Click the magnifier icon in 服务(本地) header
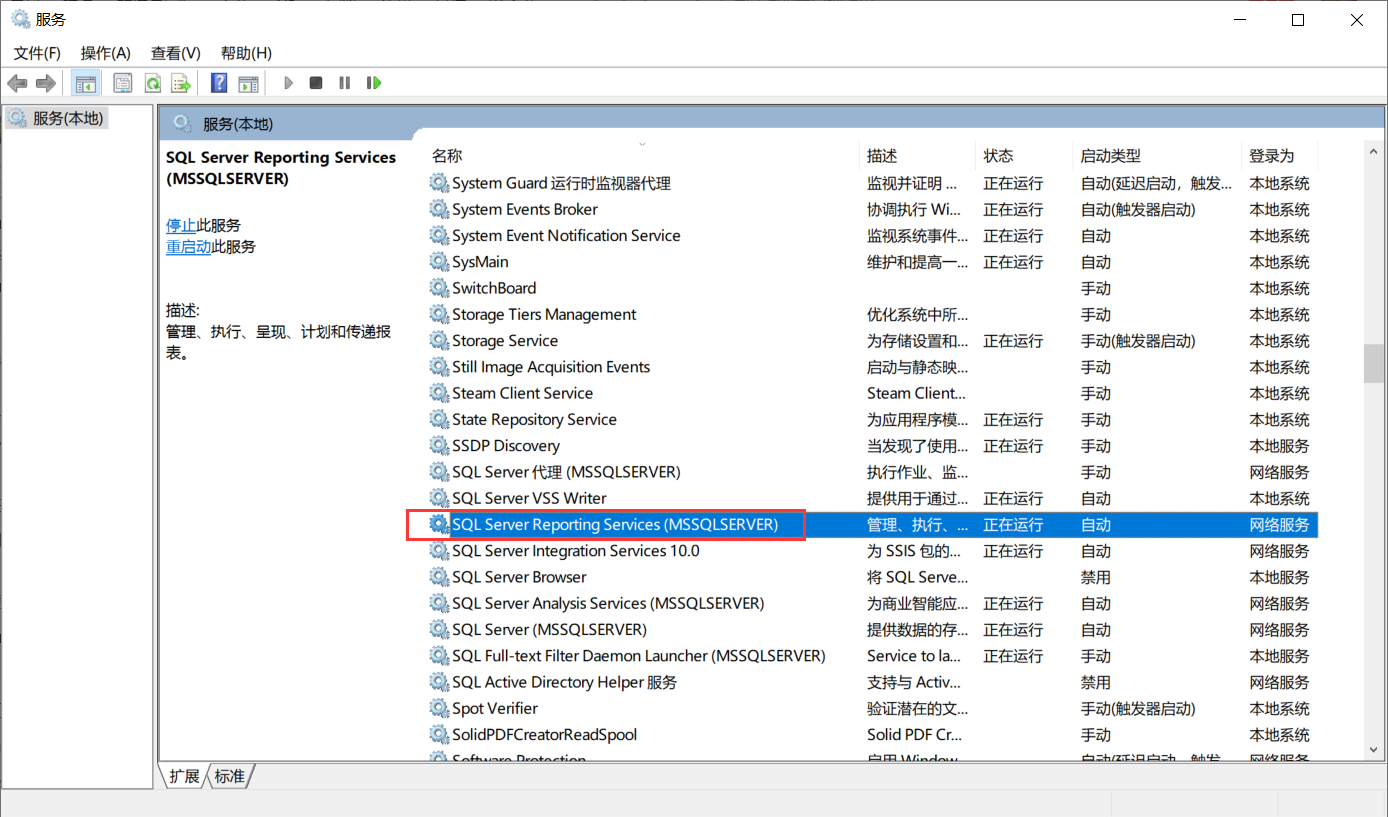Viewport: 1388px width, 817px height. click(x=182, y=124)
